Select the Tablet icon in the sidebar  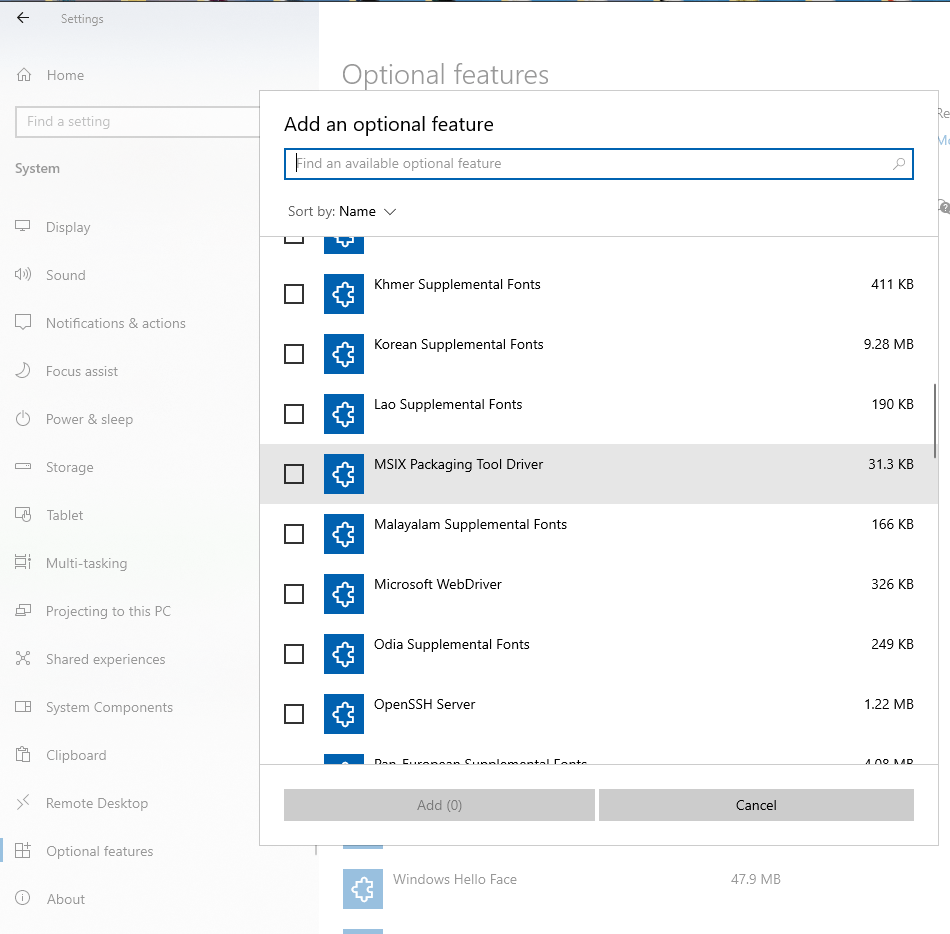[x=22, y=515]
